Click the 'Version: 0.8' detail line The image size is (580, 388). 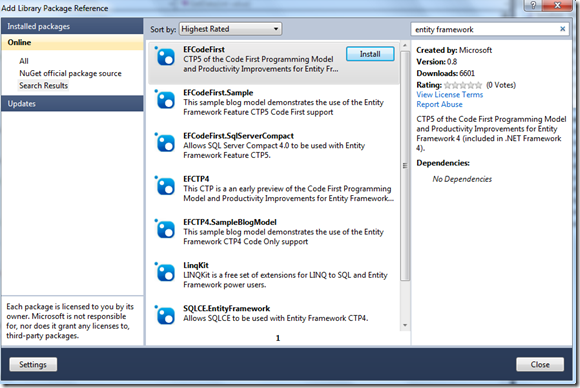pos(436,62)
